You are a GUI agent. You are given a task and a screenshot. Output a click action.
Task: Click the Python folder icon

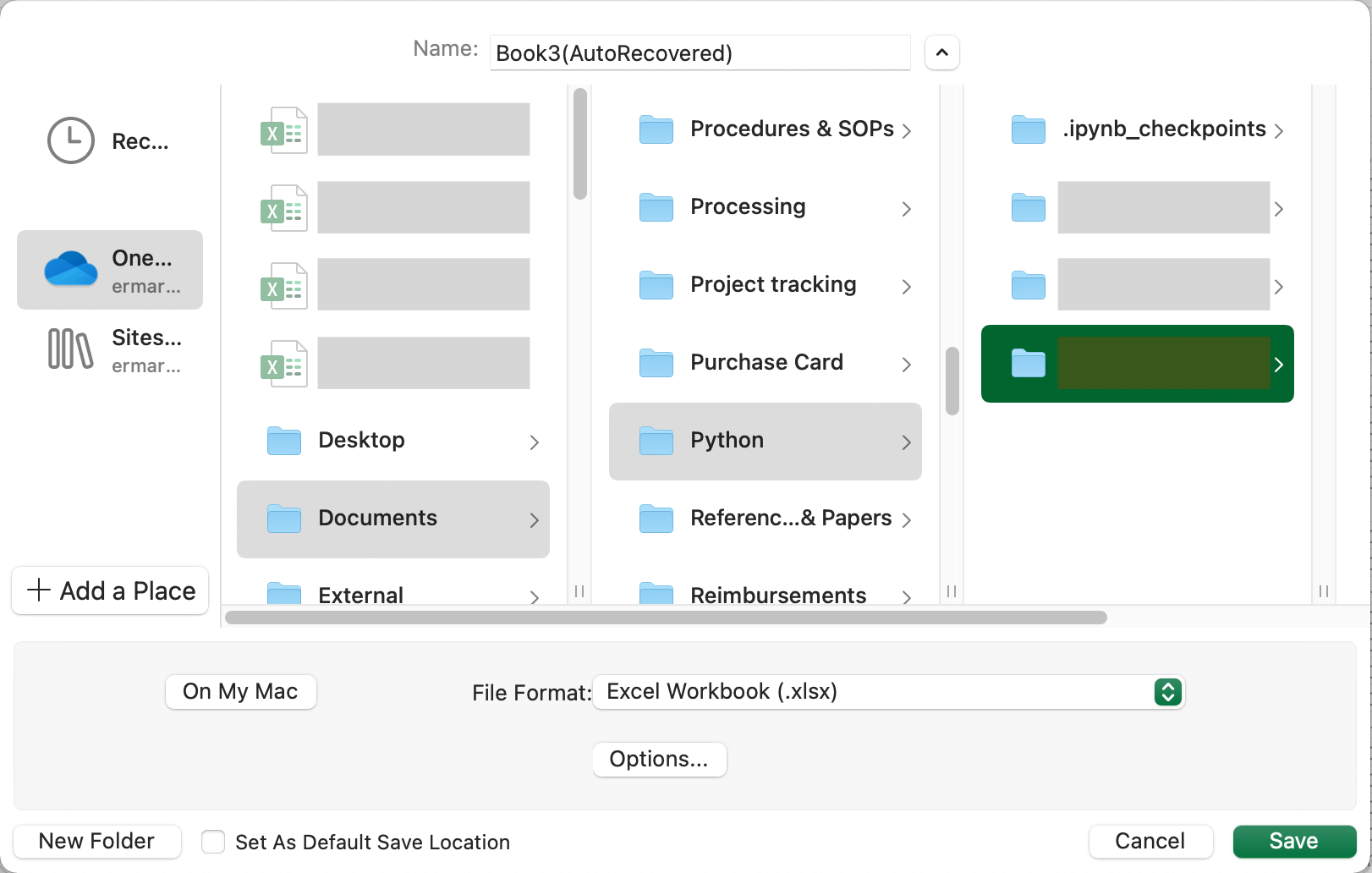click(x=656, y=441)
